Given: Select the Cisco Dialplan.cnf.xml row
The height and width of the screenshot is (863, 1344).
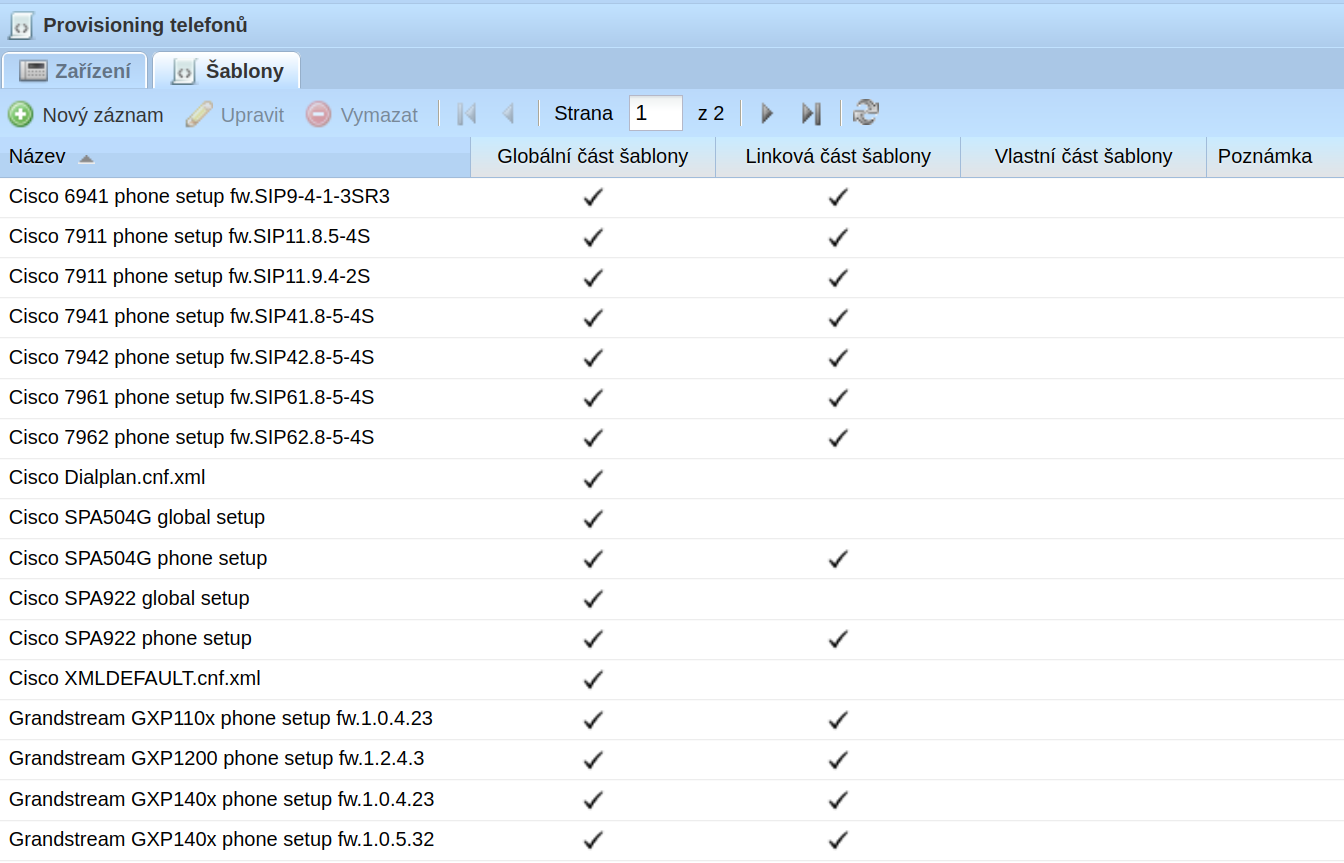Looking at the screenshot, I should click(672, 479).
